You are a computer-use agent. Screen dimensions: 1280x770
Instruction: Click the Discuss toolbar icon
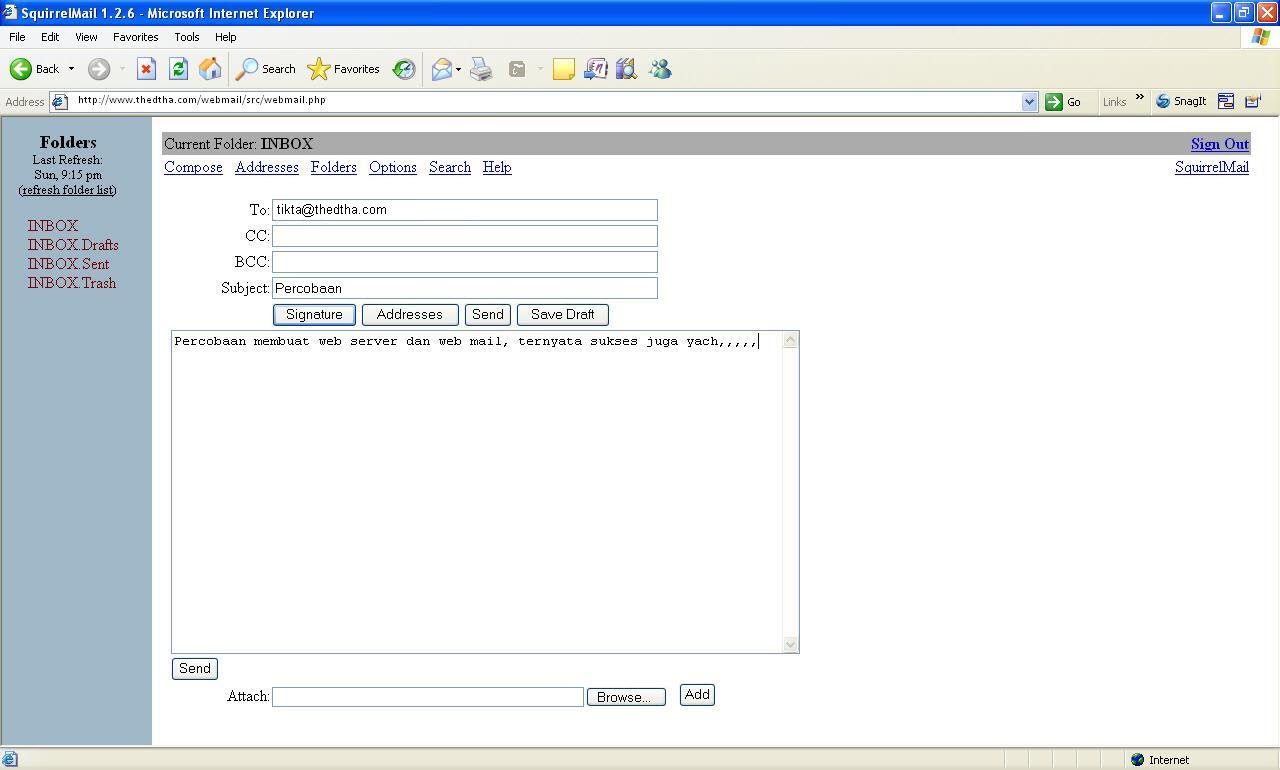[596, 69]
